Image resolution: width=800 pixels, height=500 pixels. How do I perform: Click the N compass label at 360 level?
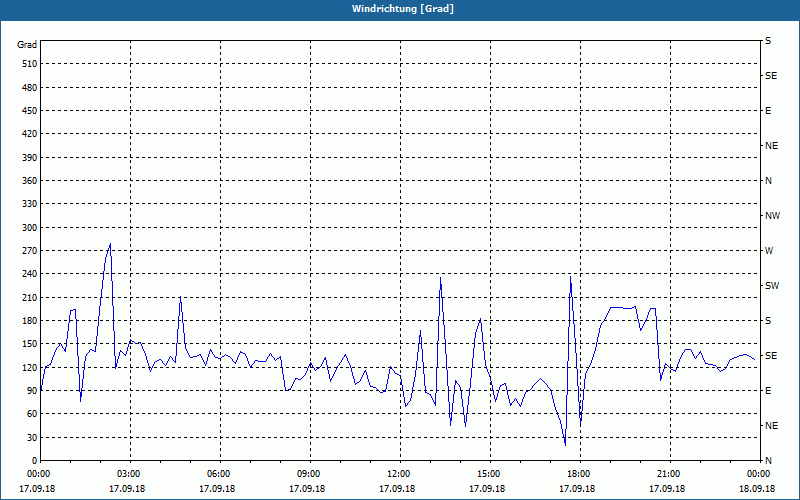pos(768,181)
